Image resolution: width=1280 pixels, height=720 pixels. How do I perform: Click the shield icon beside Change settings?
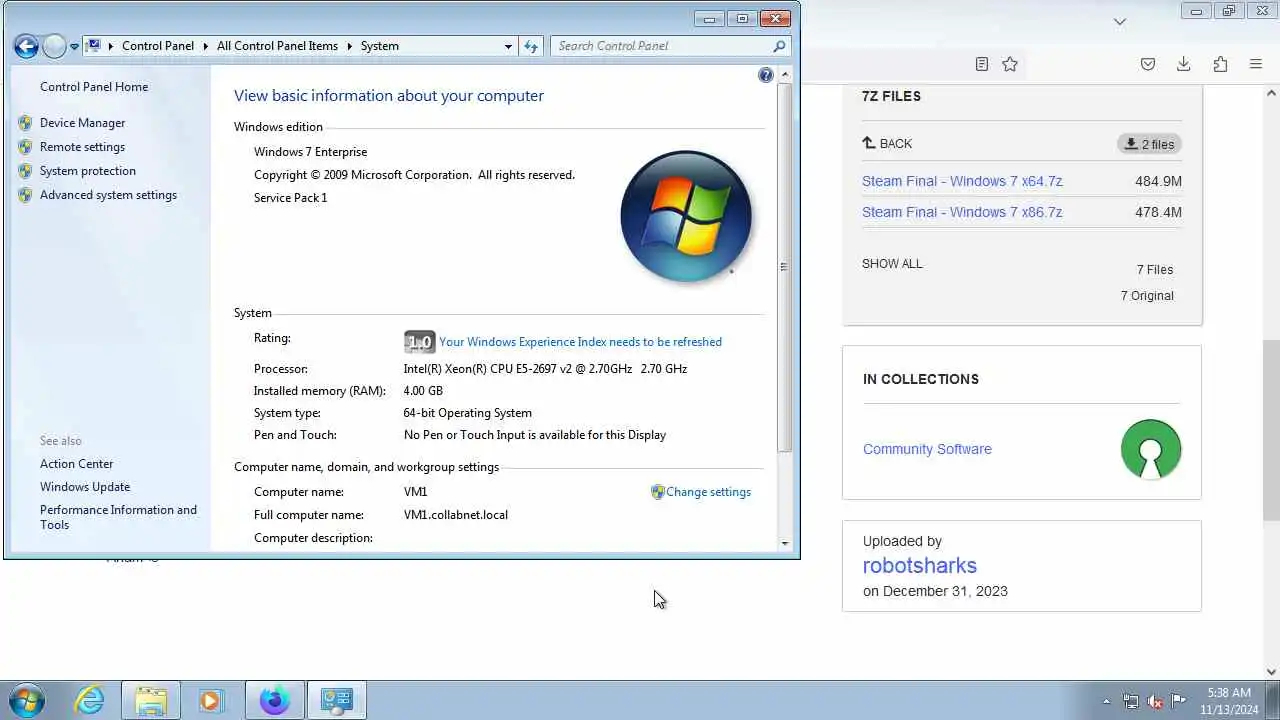(657, 492)
